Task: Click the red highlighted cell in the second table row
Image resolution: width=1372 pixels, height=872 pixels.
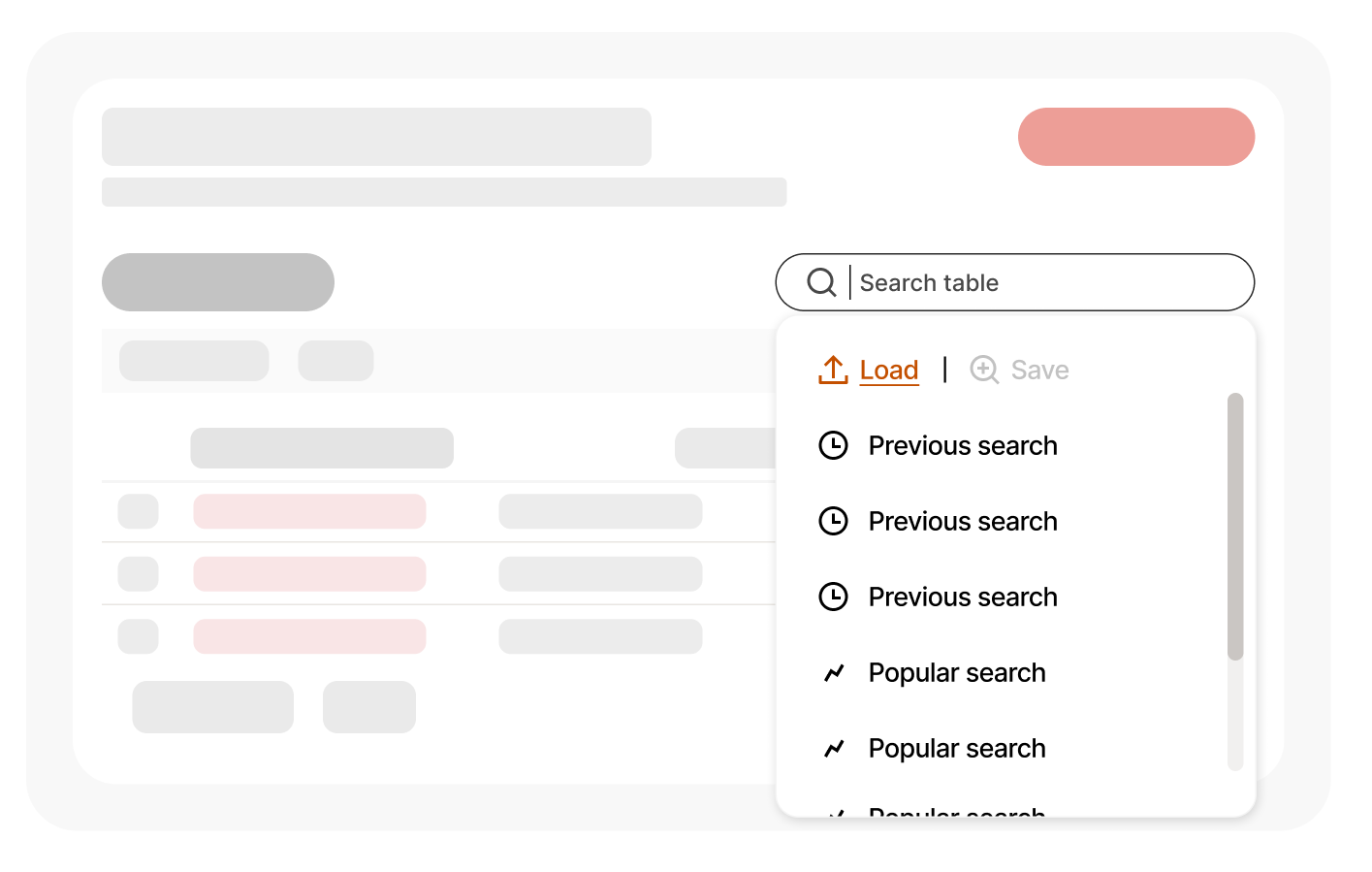Action: pos(309,573)
